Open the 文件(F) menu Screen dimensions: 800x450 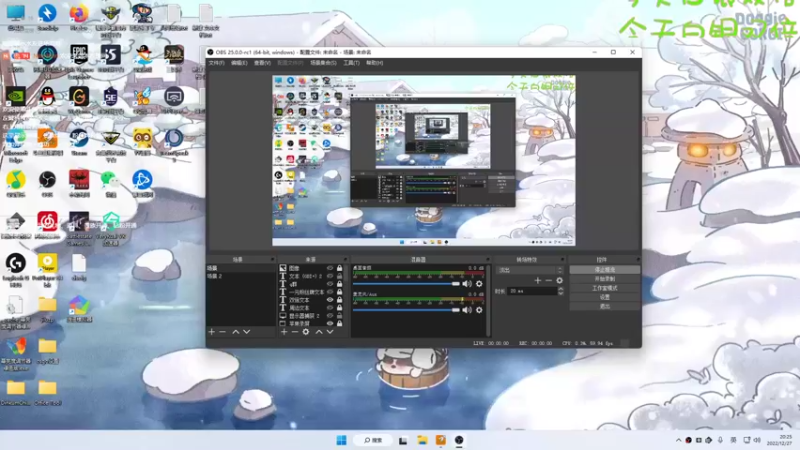(x=216, y=63)
